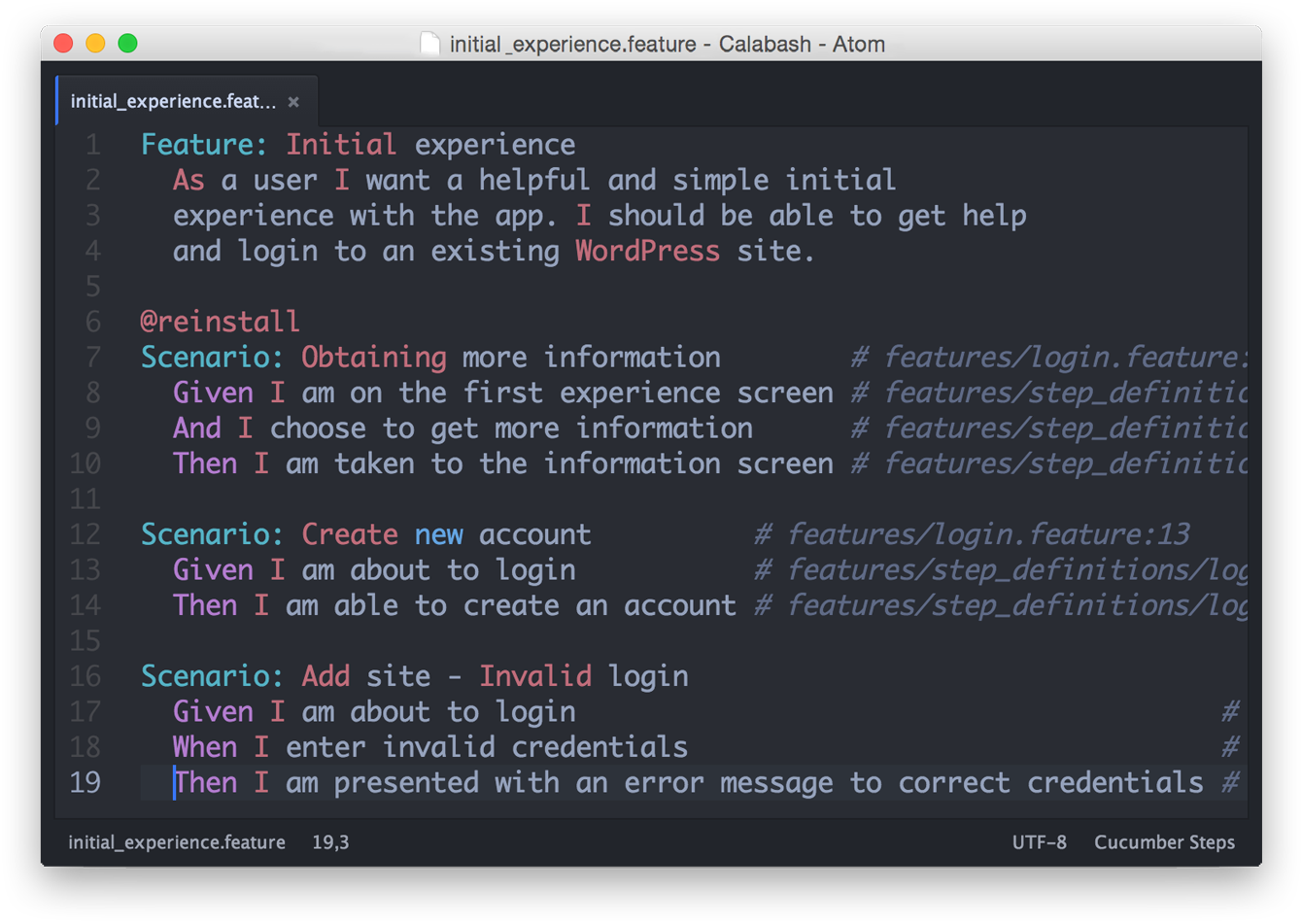Close the initial_experience.feature tab

293,102
